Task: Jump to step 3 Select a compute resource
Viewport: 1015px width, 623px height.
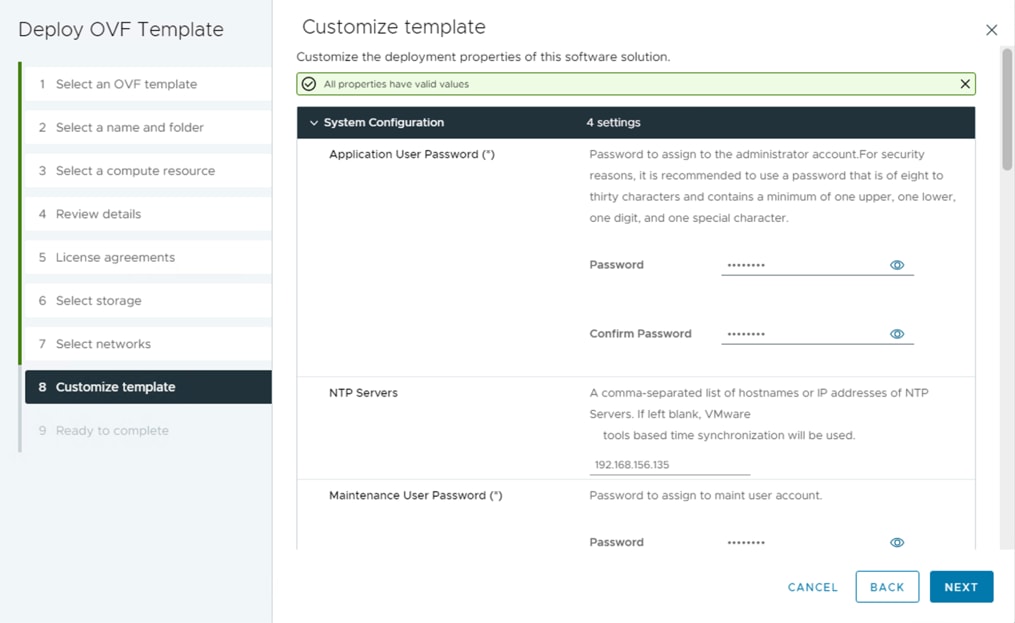Action: tap(135, 171)
